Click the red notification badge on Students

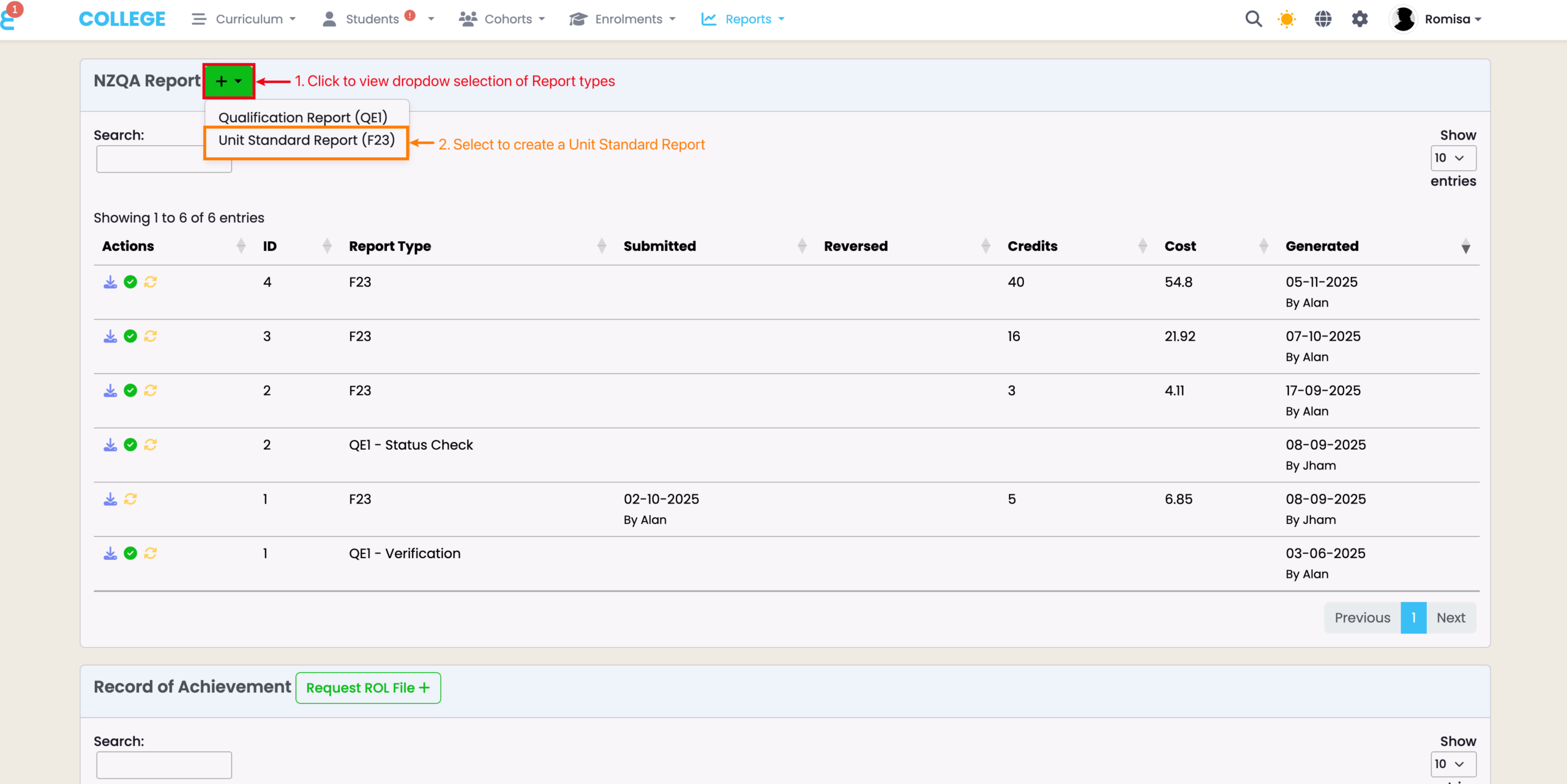[410, 16]
